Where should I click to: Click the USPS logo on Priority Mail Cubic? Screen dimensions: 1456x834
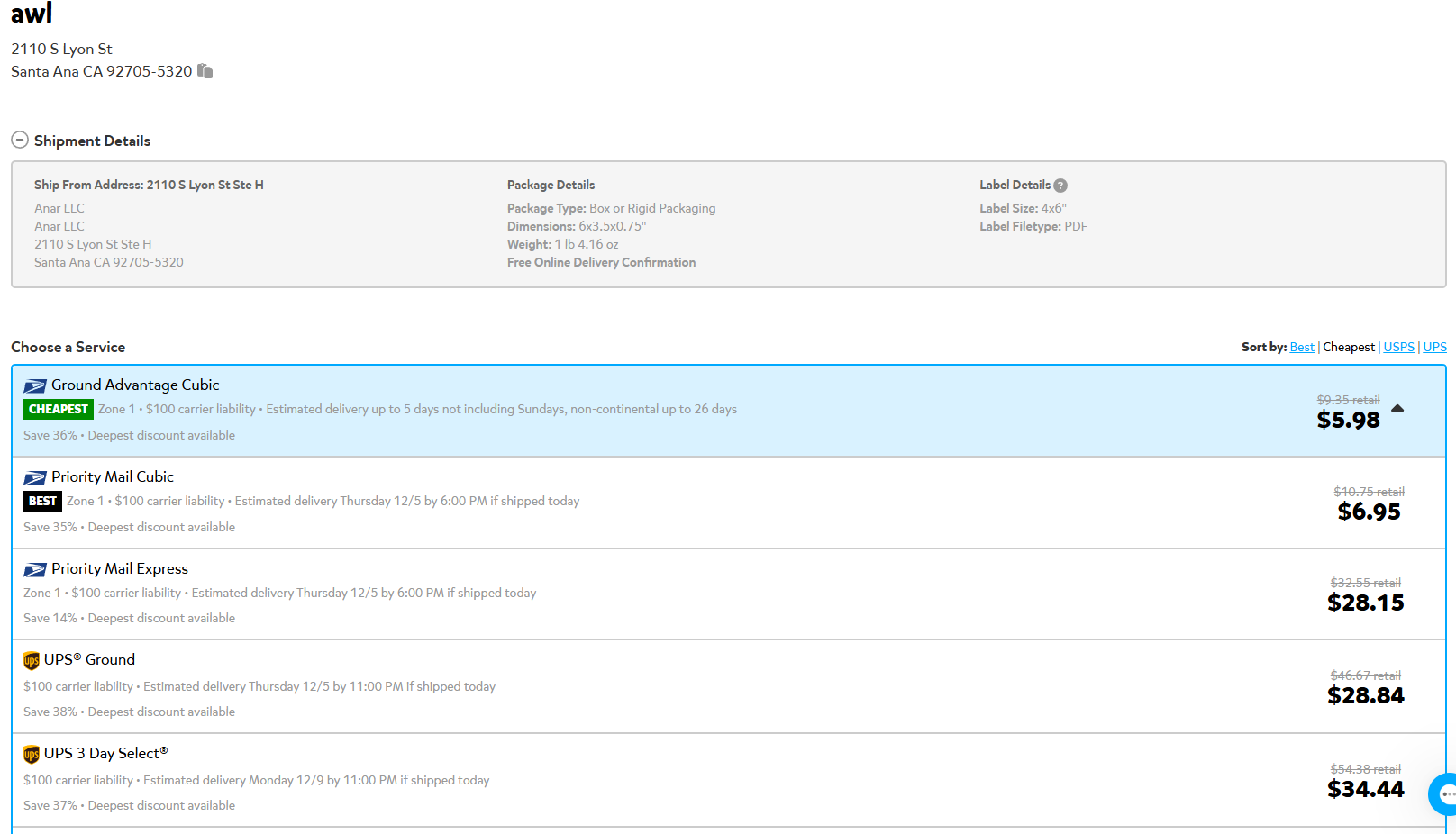click(x=35, y=478)
